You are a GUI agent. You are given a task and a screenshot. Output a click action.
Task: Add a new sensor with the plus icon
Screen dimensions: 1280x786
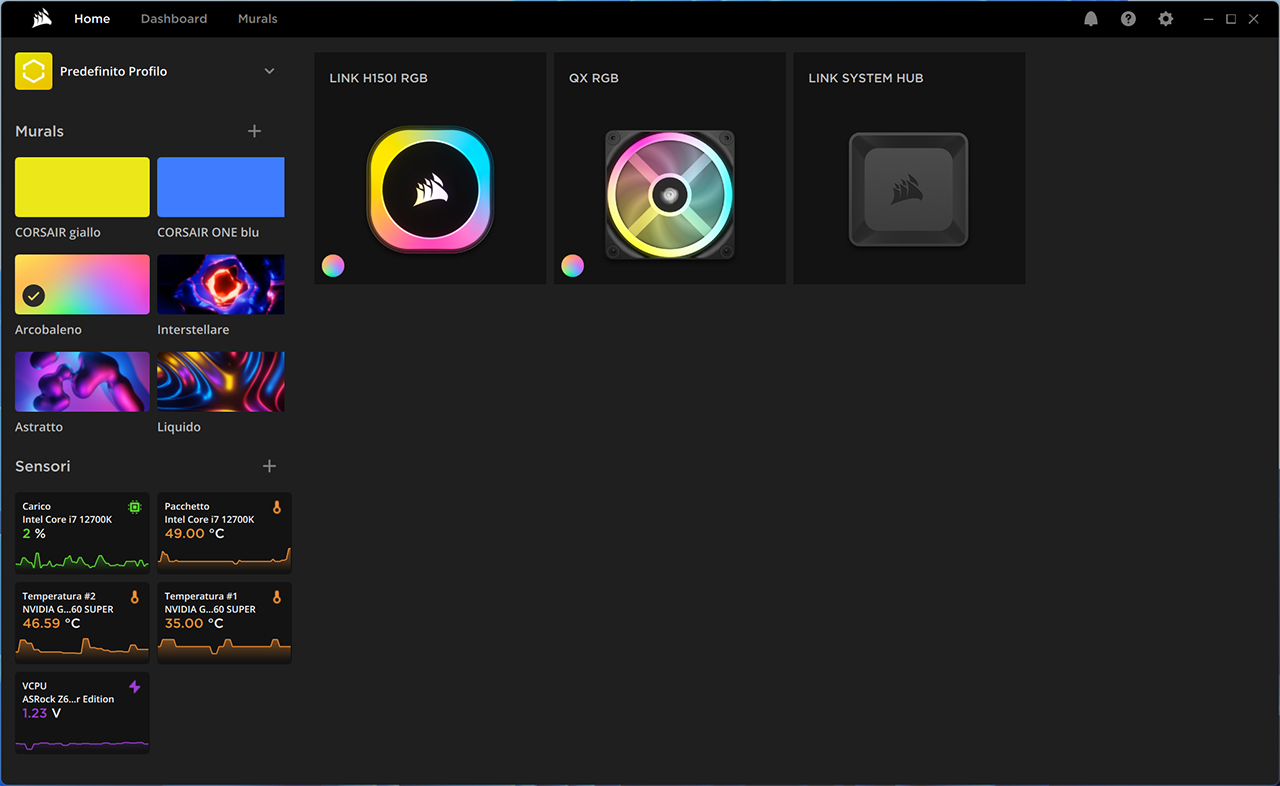coord(269,466)
